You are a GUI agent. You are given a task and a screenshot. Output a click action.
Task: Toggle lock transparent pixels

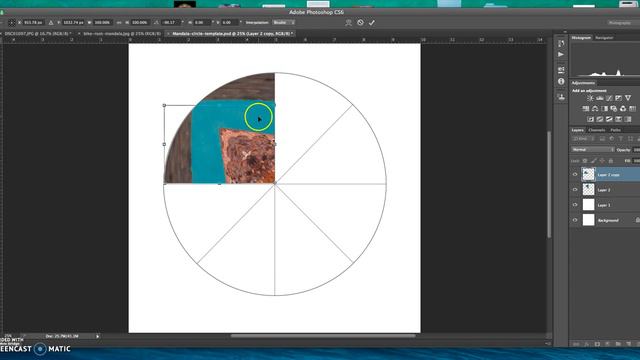click(585, 161)
